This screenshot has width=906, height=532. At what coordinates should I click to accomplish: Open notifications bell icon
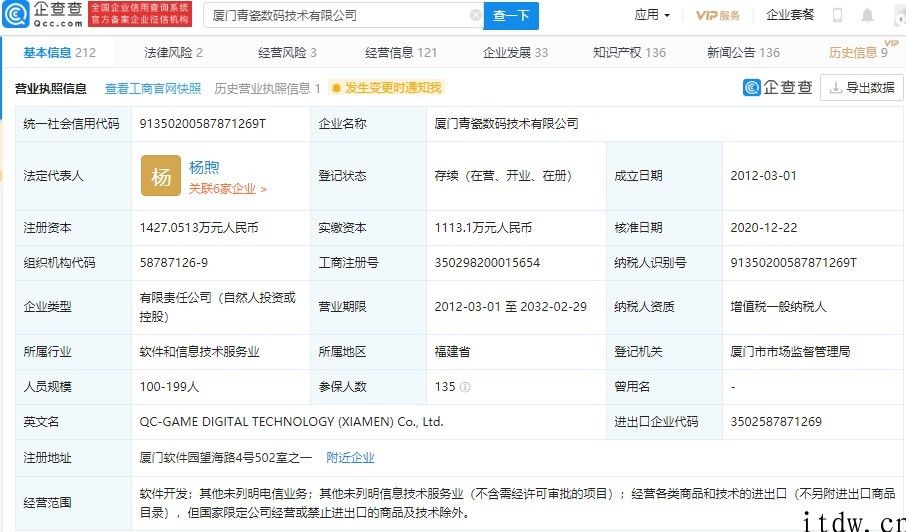(867, 16)
